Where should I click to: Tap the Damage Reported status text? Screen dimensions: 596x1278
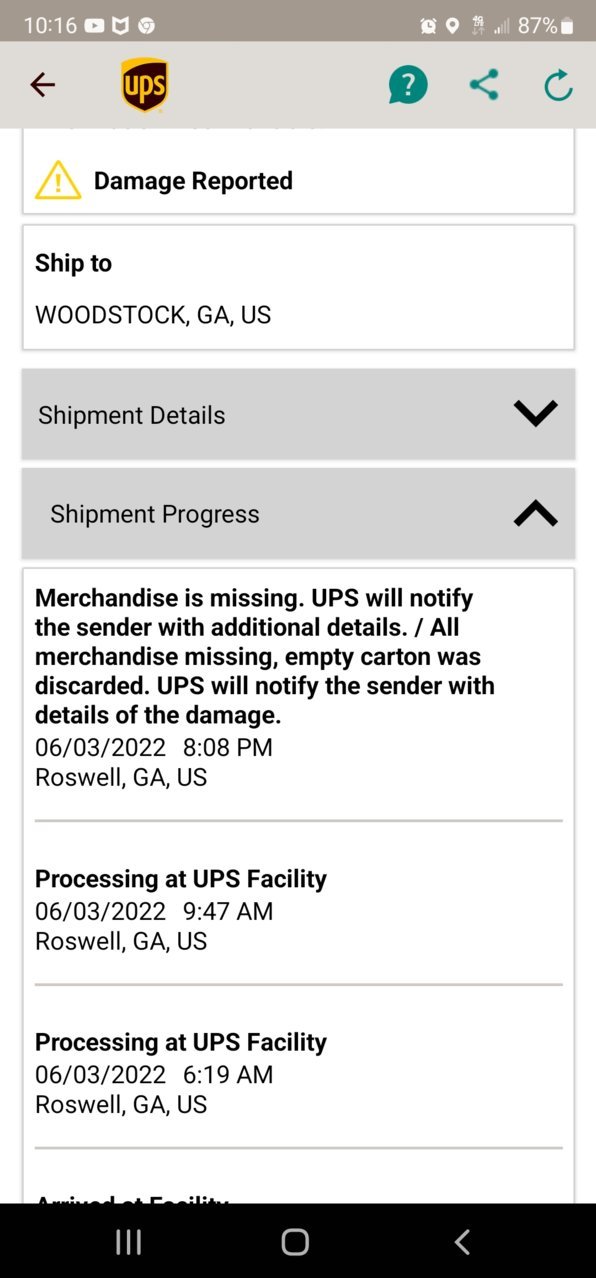coord(193,180)
